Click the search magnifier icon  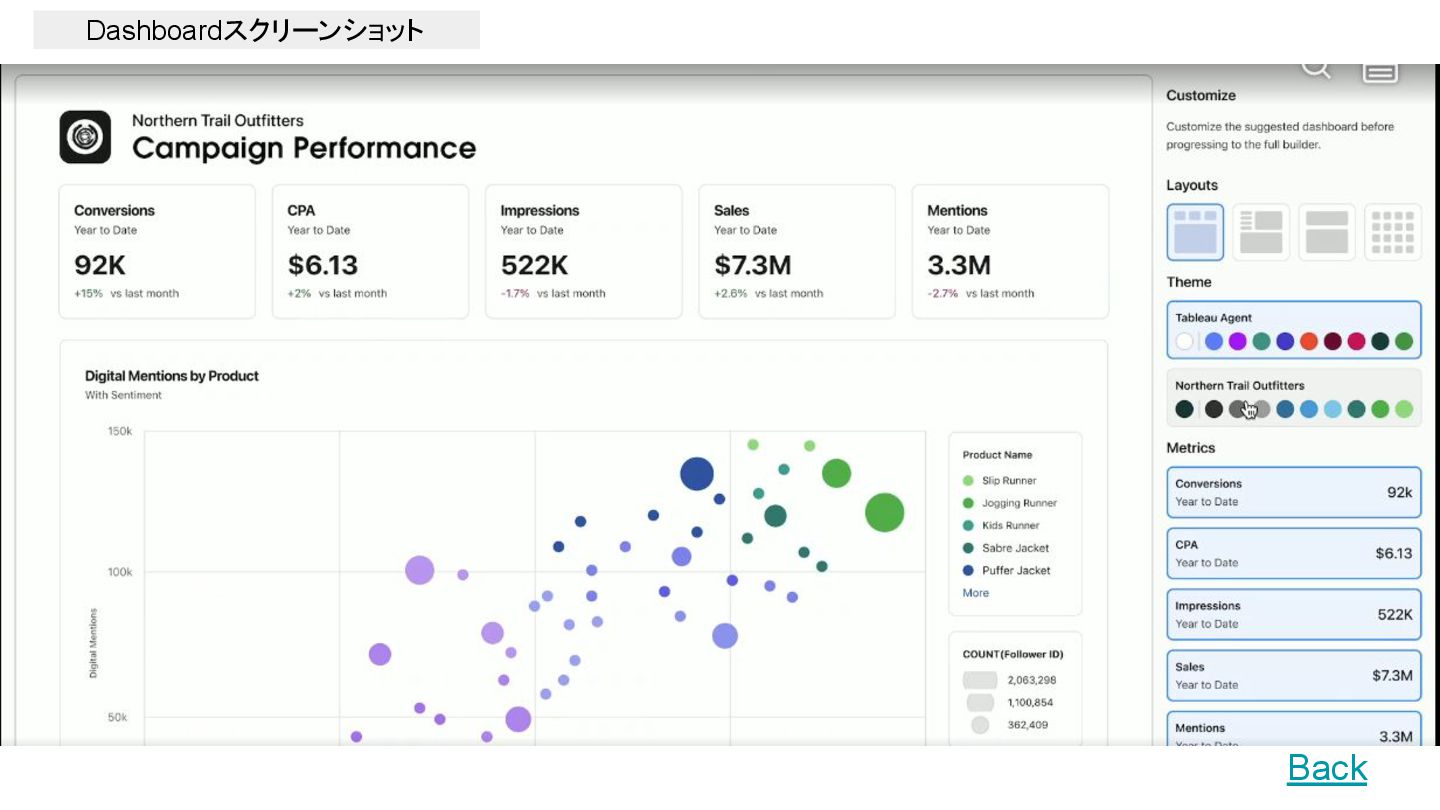(x=1316, y=67)
